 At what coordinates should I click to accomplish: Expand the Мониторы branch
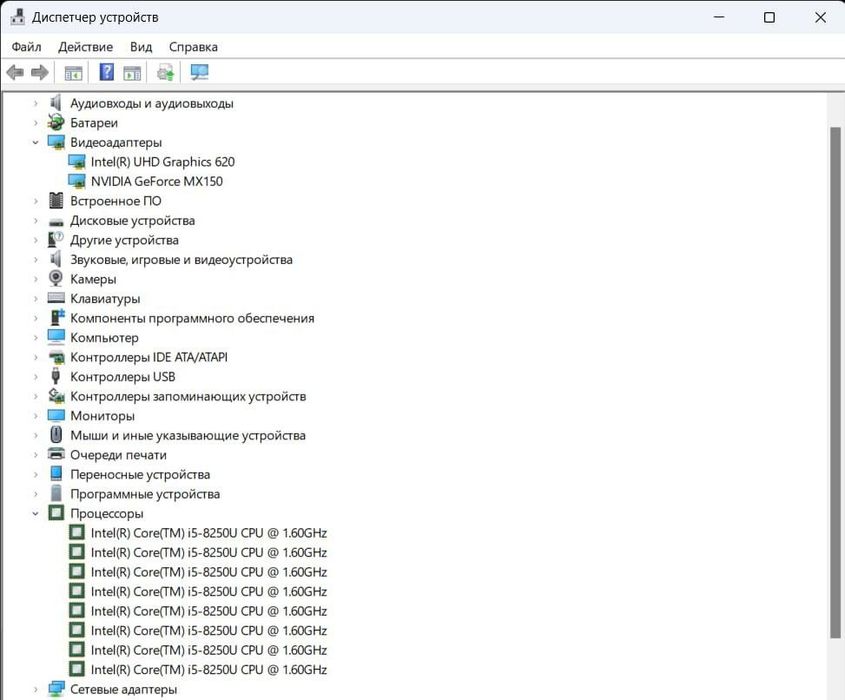[36, 416]
